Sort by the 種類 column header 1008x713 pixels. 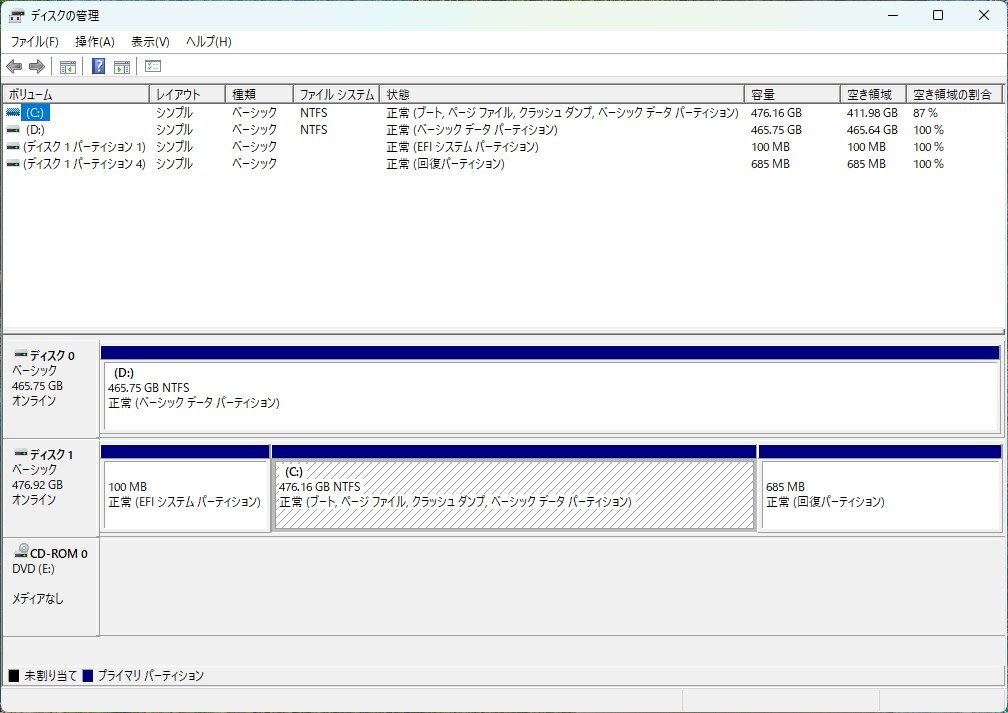259,95
